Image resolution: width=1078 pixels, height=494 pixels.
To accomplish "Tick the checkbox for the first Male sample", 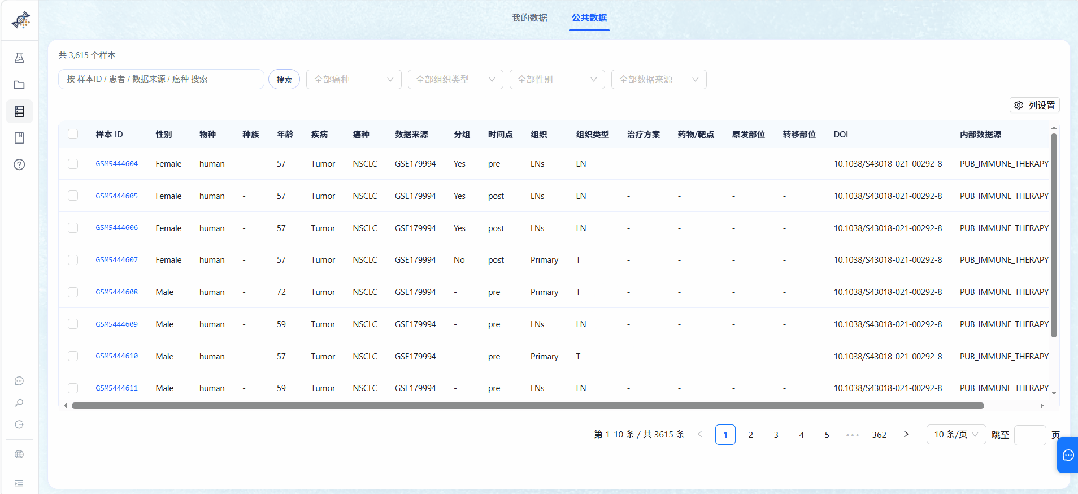I will point(73,292).
